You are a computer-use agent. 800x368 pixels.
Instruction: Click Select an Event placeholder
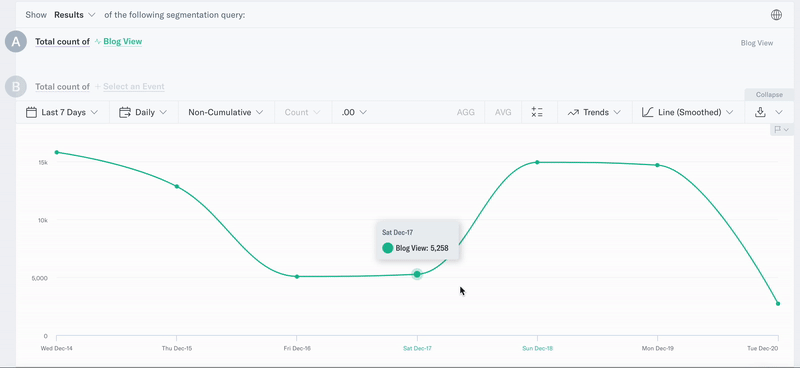pos(134,87)
